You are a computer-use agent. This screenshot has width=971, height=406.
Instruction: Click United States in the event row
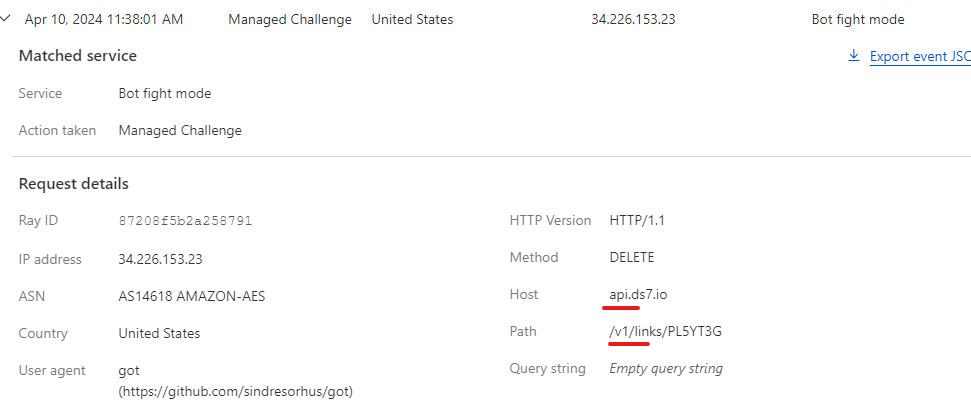pos(412,19)
